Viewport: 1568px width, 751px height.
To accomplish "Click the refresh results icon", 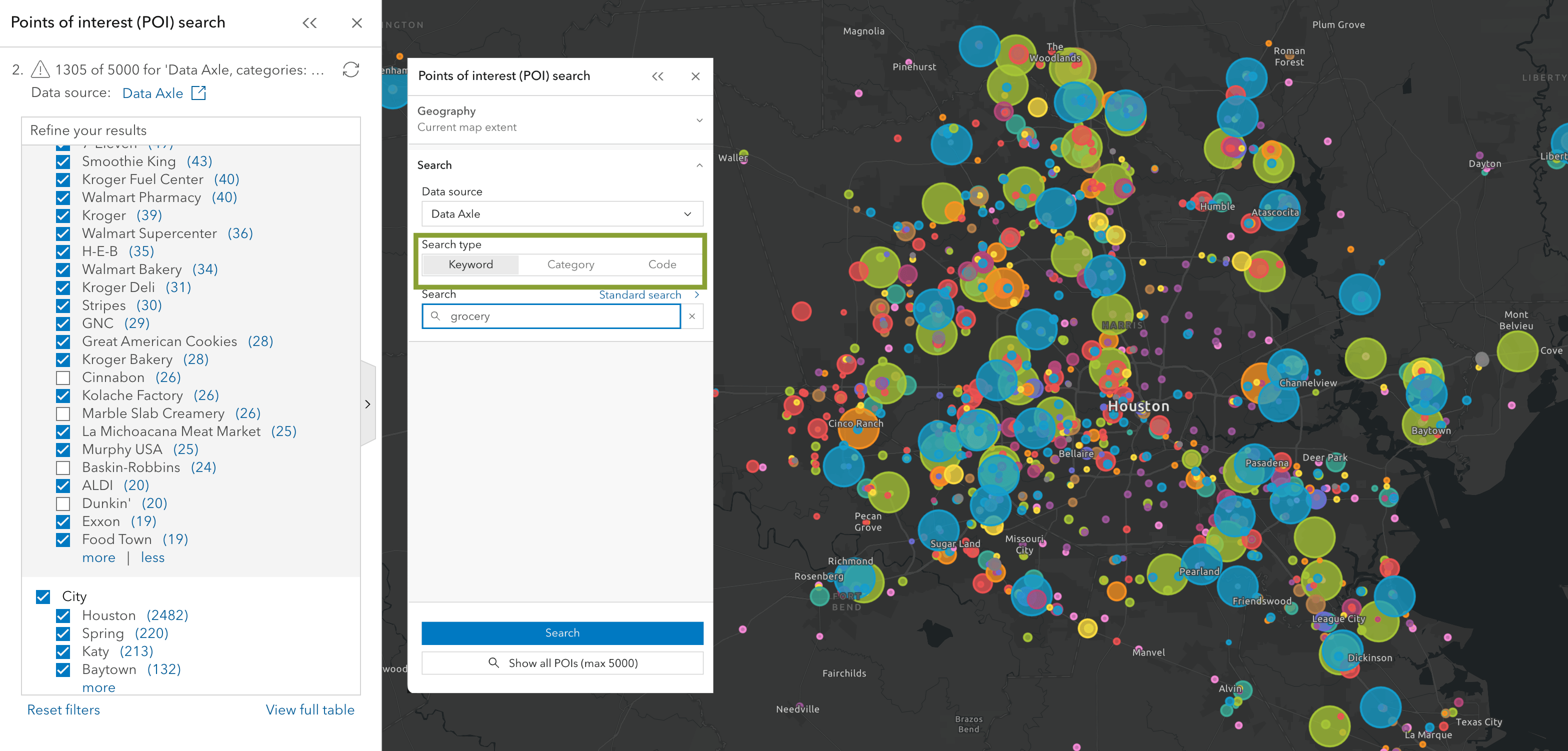I will coord(350,70).
